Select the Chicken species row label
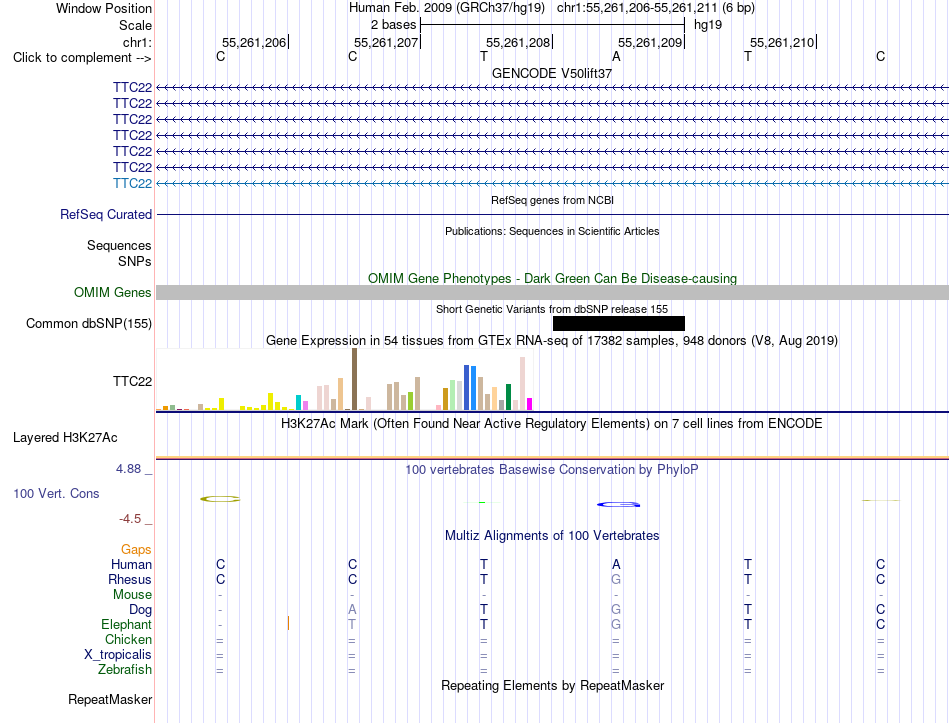This screenshot has width=950, height=723. [x=128, y=640]
